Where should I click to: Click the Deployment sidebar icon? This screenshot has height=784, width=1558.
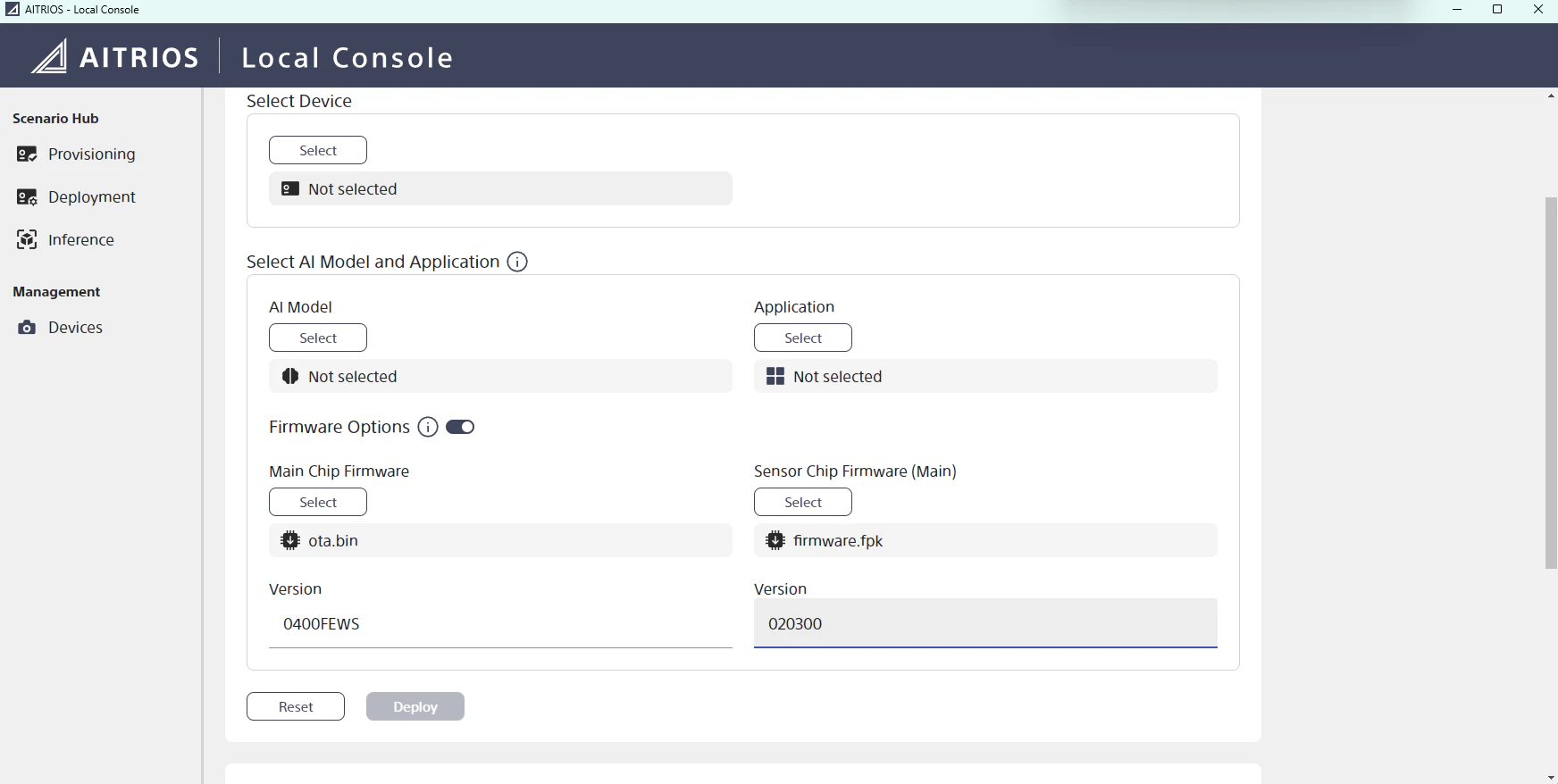tap(27, 197)
